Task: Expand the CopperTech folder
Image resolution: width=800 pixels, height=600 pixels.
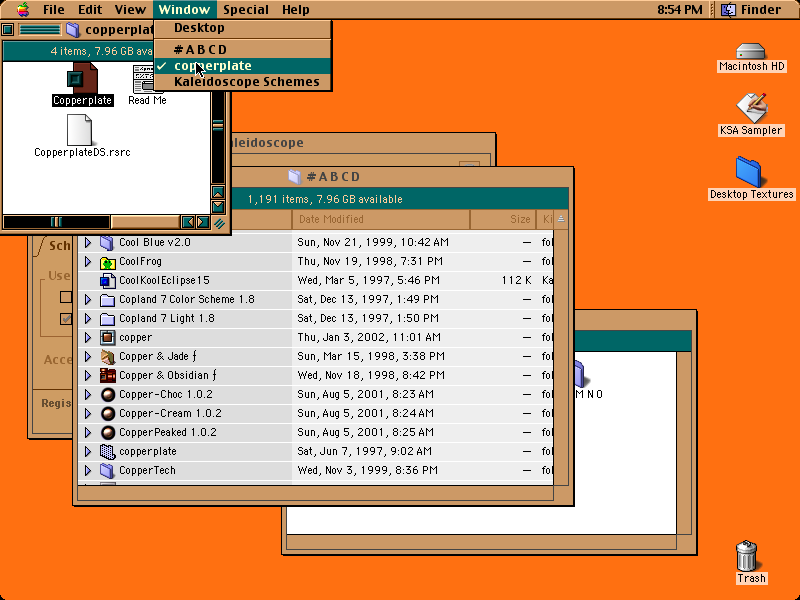Action: [88, 470]
